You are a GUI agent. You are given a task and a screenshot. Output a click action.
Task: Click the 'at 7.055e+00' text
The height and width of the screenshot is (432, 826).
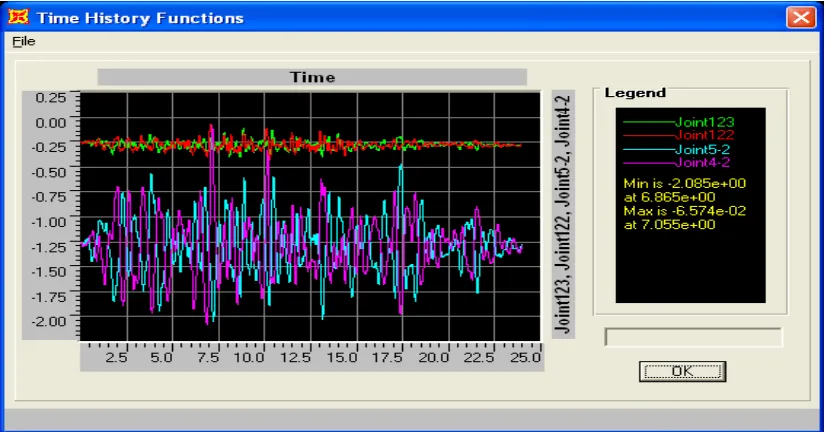click(x=669, y=225)
